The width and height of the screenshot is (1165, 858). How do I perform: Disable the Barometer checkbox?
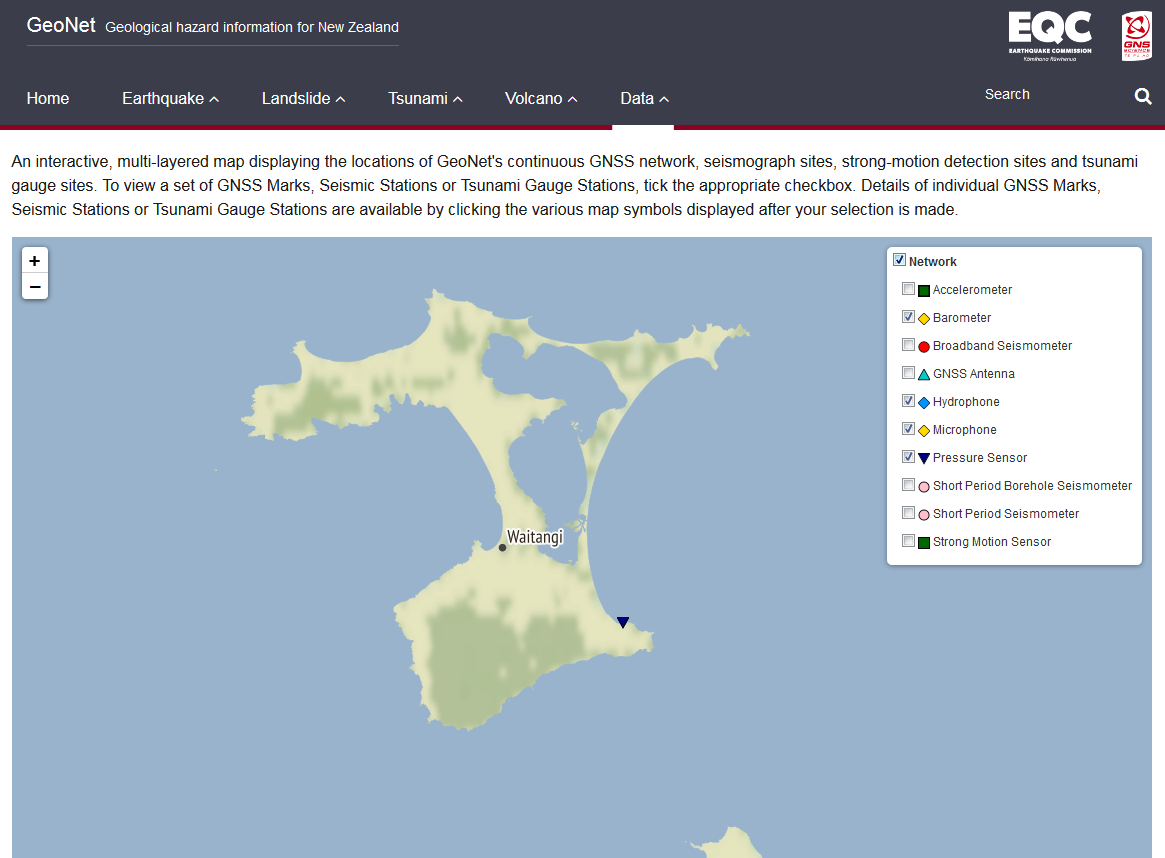[908, 316]
